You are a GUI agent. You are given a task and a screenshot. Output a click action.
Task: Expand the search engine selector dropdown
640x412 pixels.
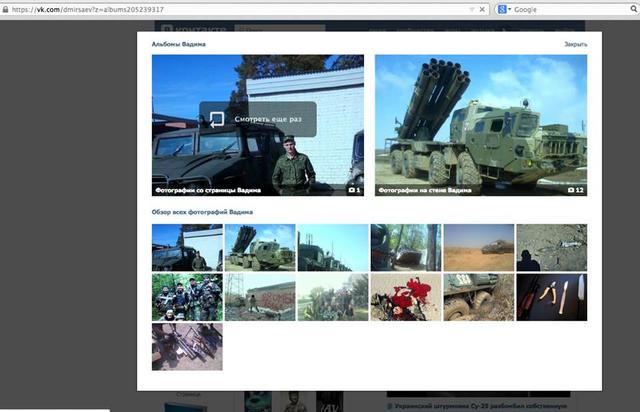click(x=509, y=9)
